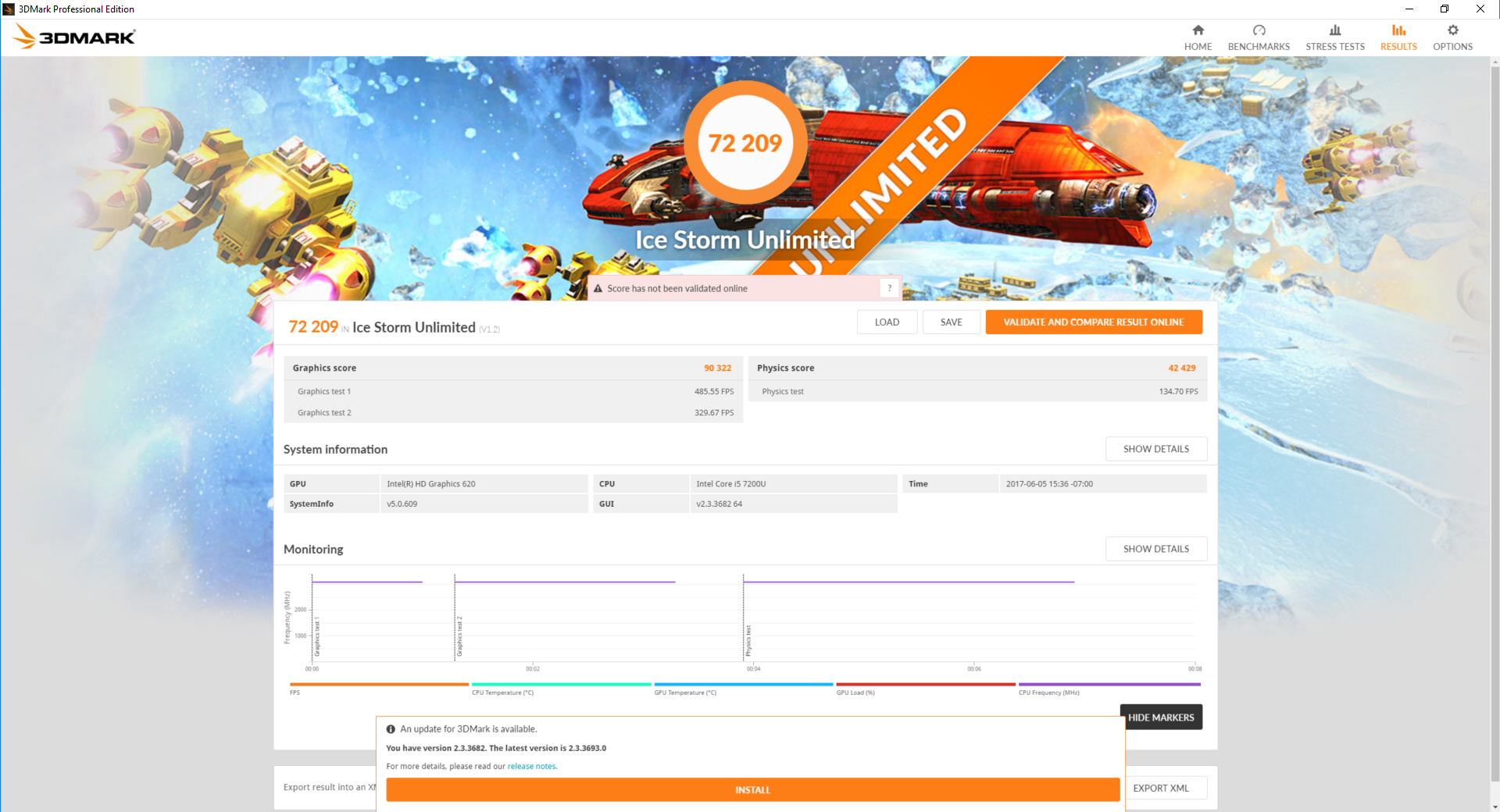Screen dimensions: 1500x812
Task: Open the Benchmarks section
Action: coord(1259,37)
